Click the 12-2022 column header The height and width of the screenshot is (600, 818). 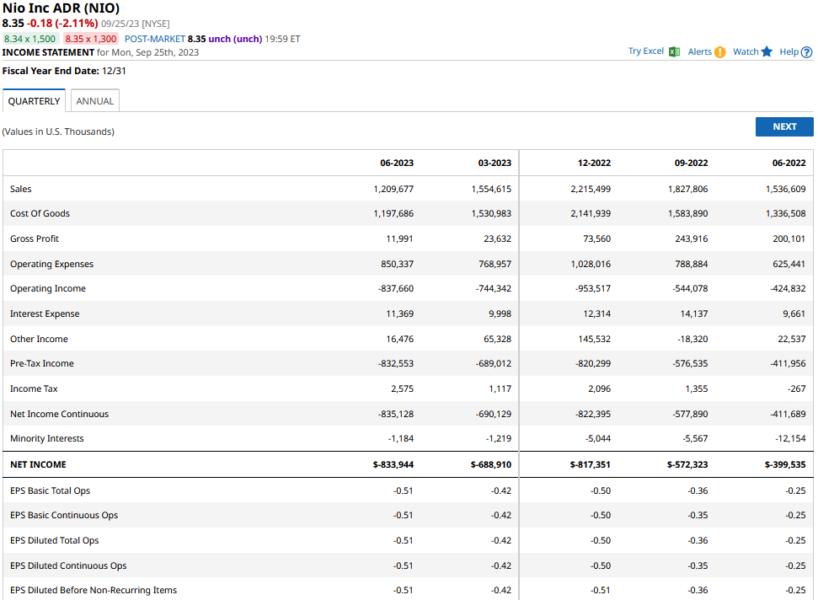coord(593,163)
